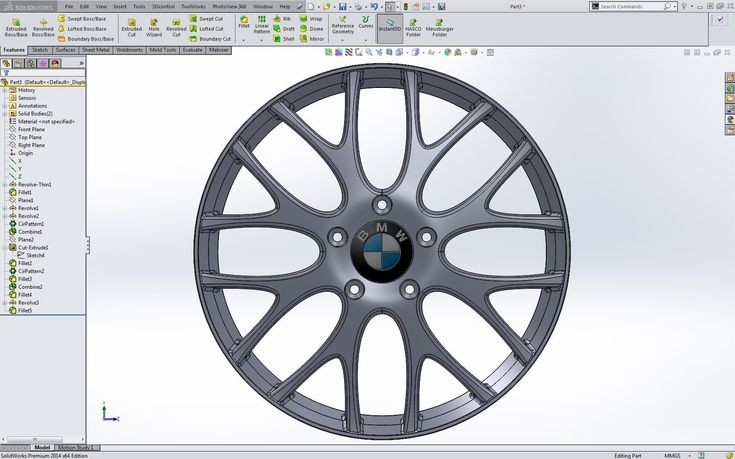The image size is (735, 459).
Task: Choose Swept Boss/Base feature
Action: click(82, 19)
